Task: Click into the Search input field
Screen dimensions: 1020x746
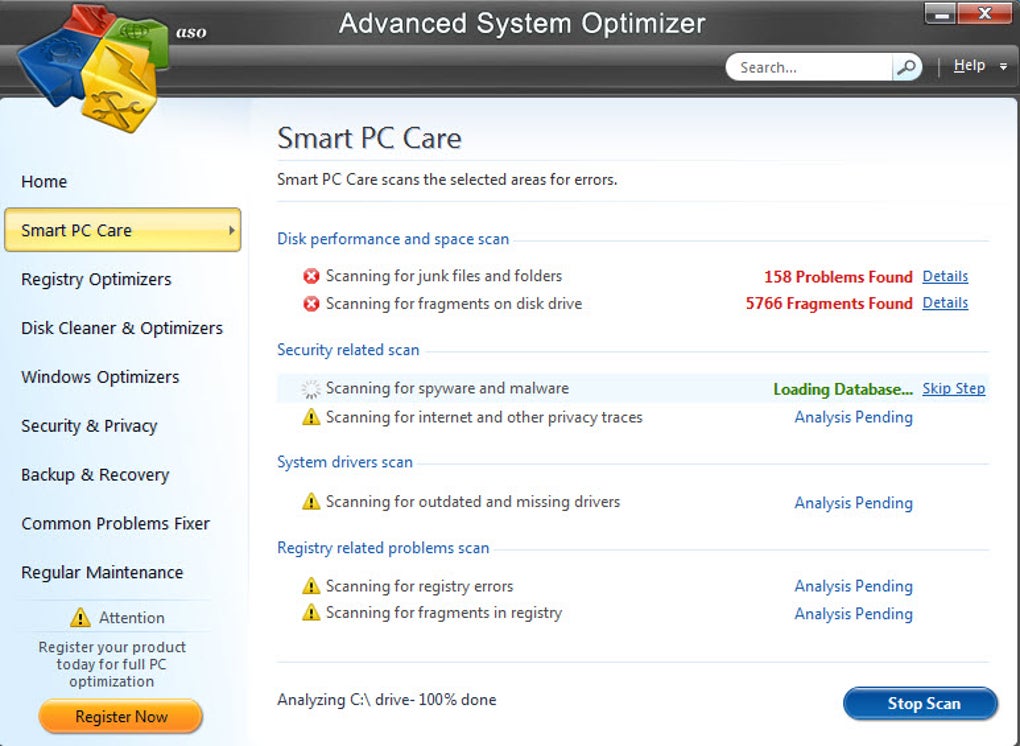Action: (x=809, y=67)
